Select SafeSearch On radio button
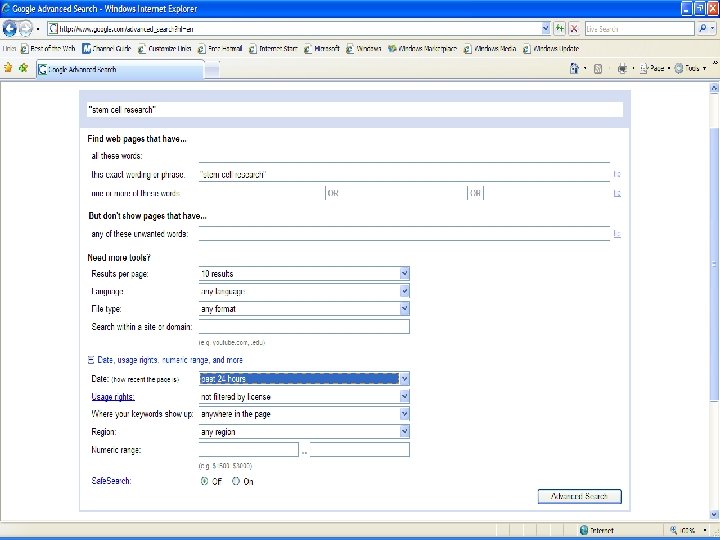The height and width of the screenshot is (540, 720). click(x=236, y=481)
